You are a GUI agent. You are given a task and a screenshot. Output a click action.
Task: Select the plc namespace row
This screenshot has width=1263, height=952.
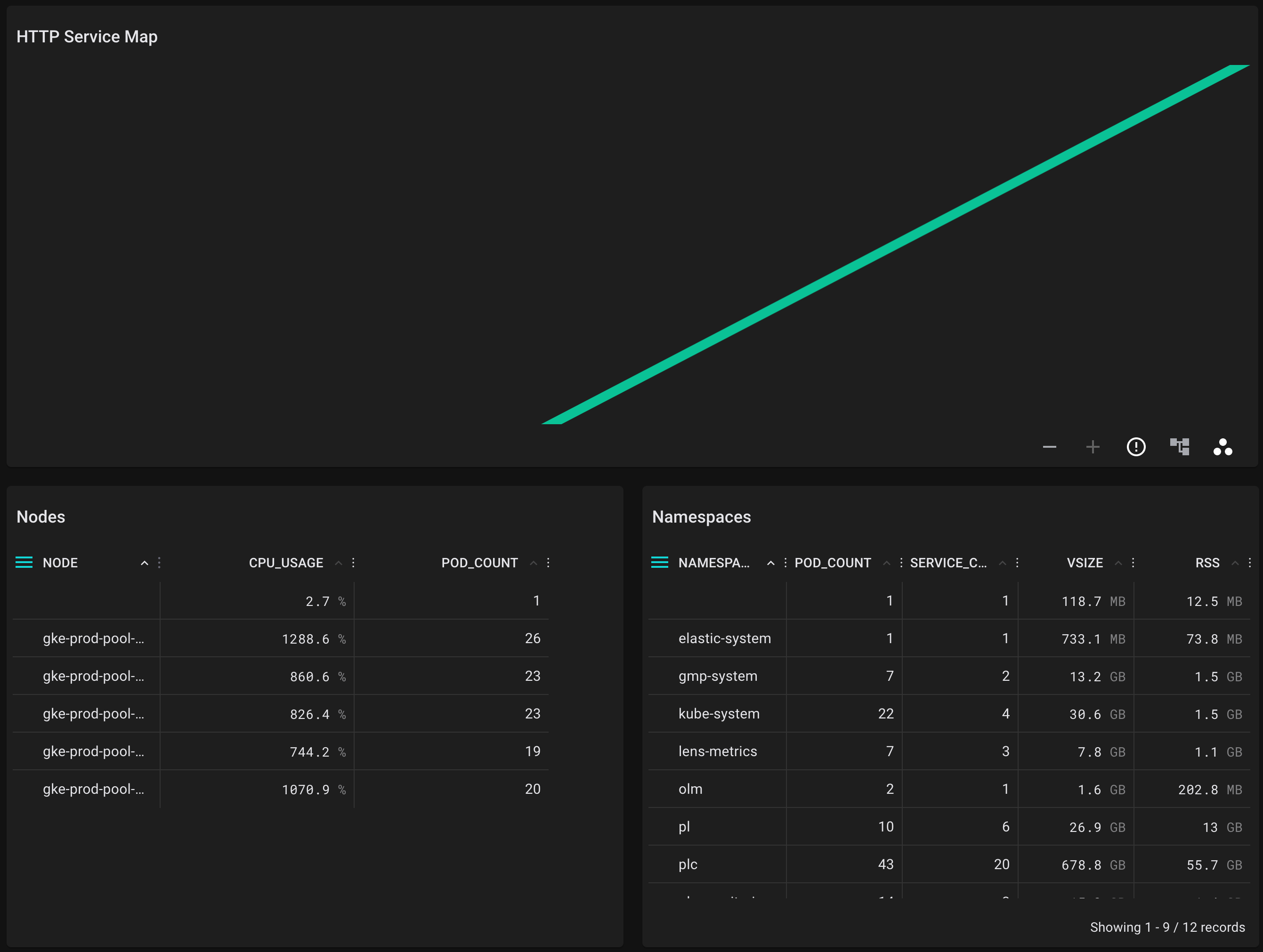point(688,864)
